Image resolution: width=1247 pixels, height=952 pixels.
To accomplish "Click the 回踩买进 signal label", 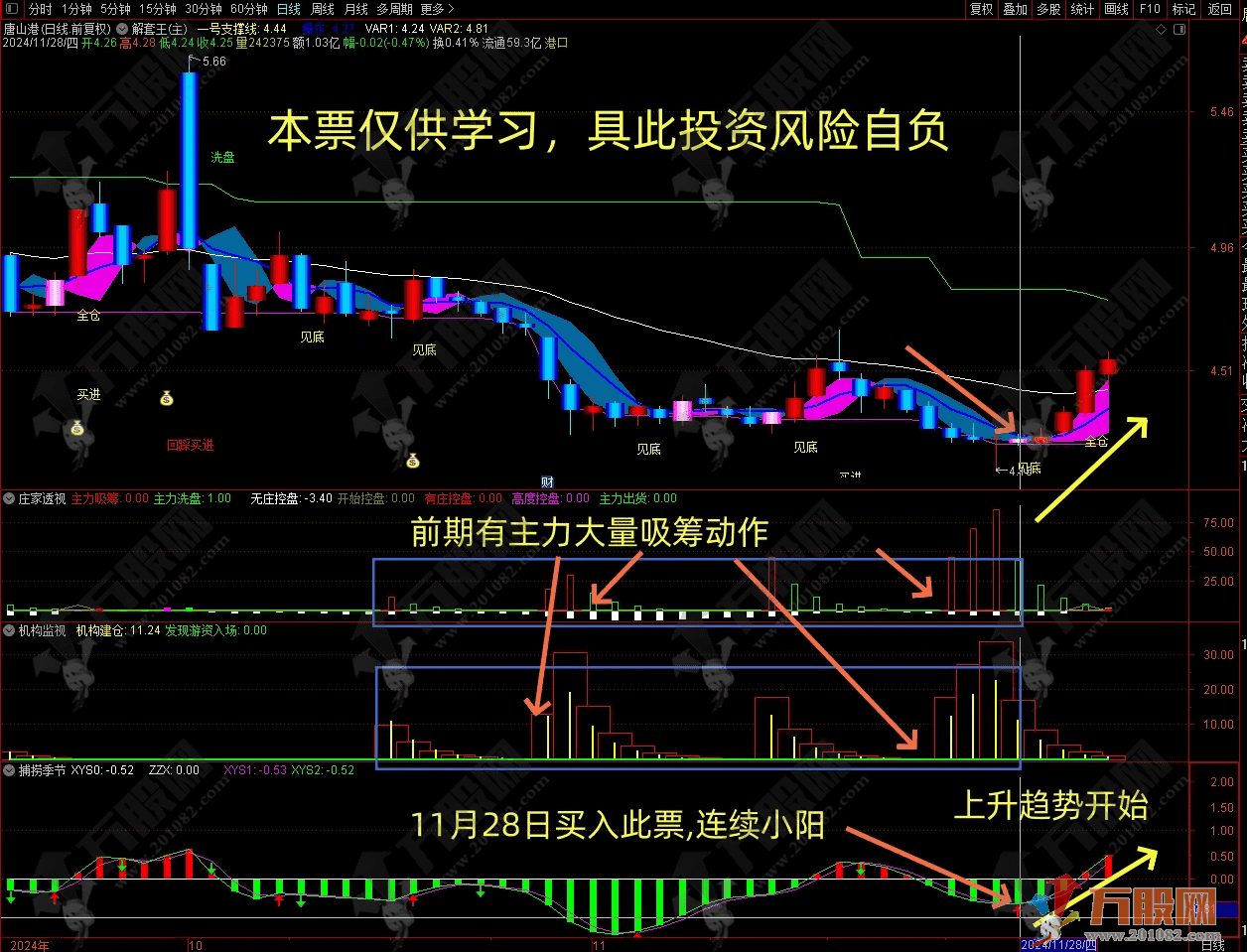I will [190, 445].
